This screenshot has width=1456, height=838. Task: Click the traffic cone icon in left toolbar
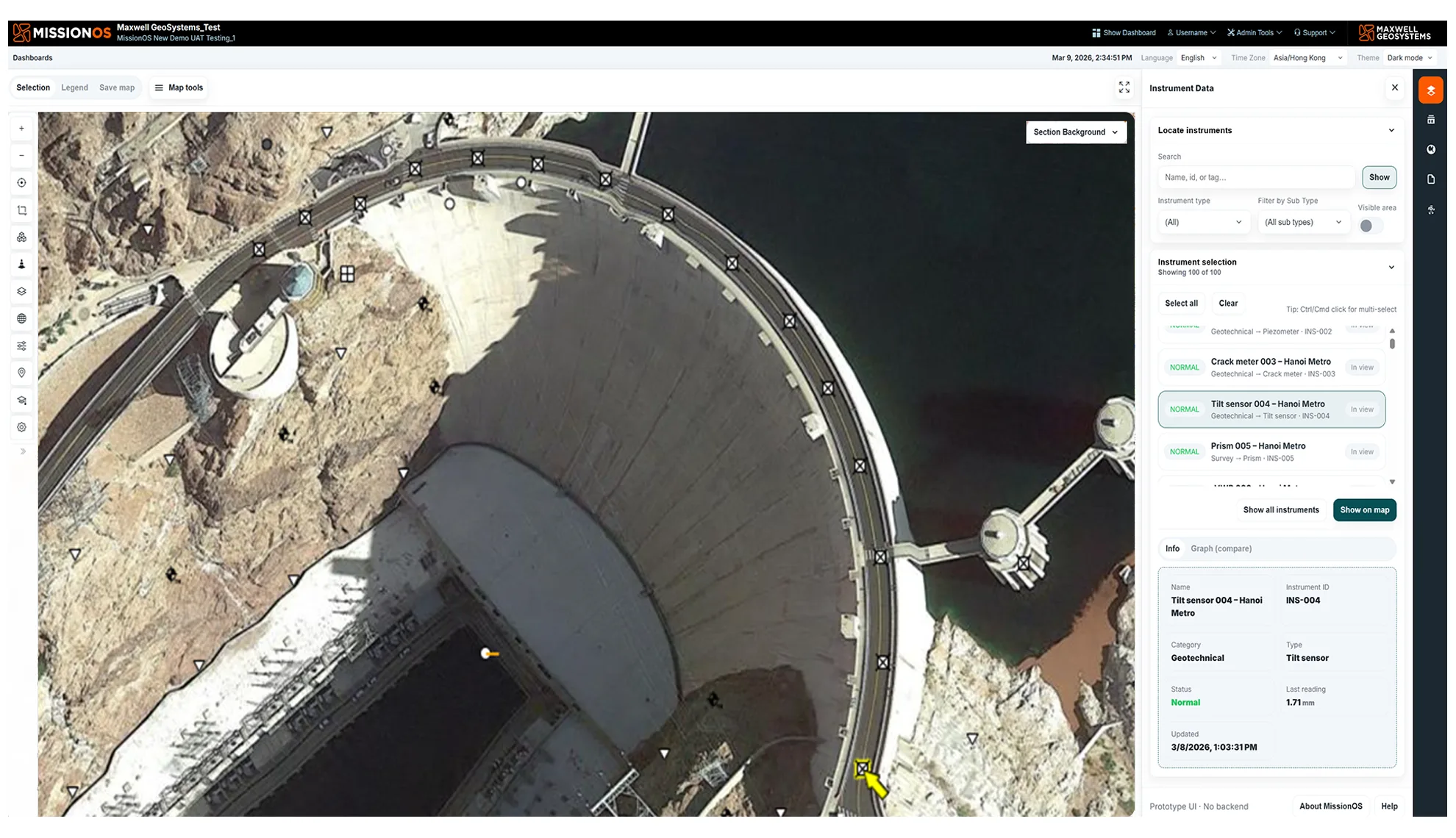click(21, 264)
